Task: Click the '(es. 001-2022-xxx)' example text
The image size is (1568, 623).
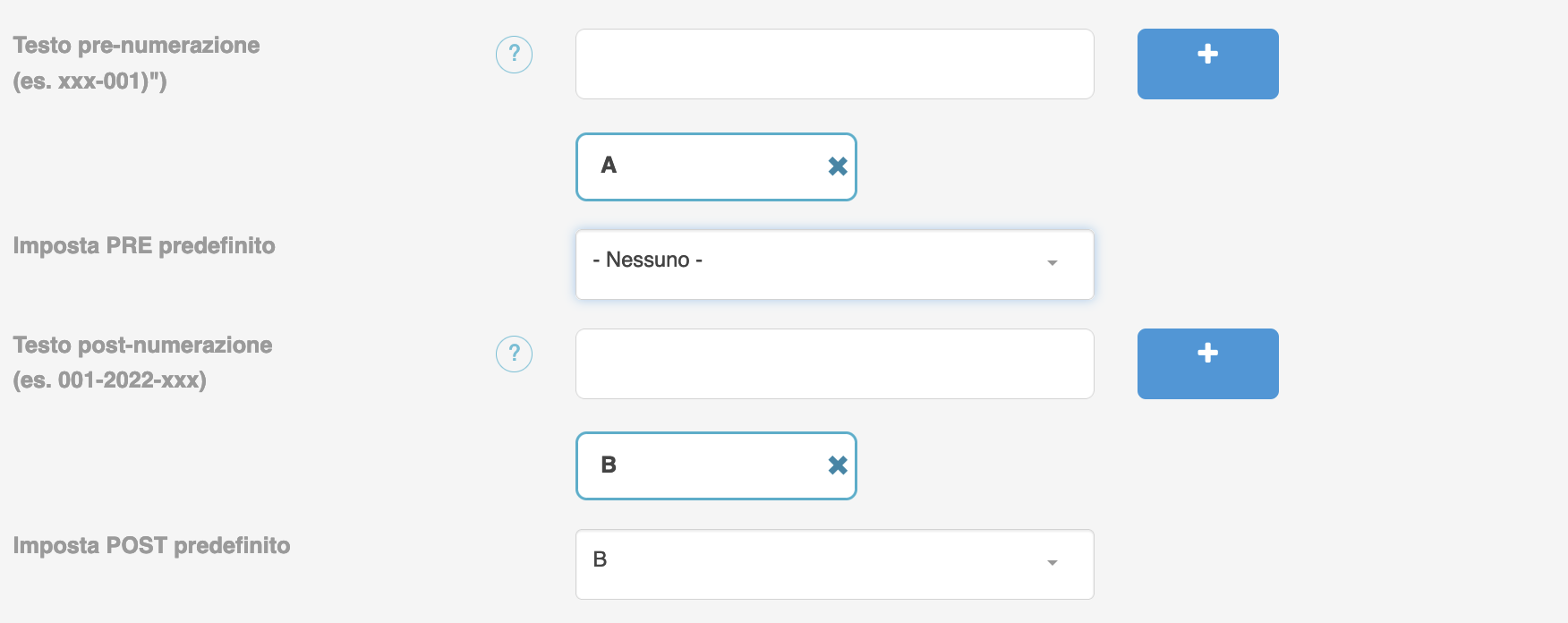Action: click(x=109, y=380)
